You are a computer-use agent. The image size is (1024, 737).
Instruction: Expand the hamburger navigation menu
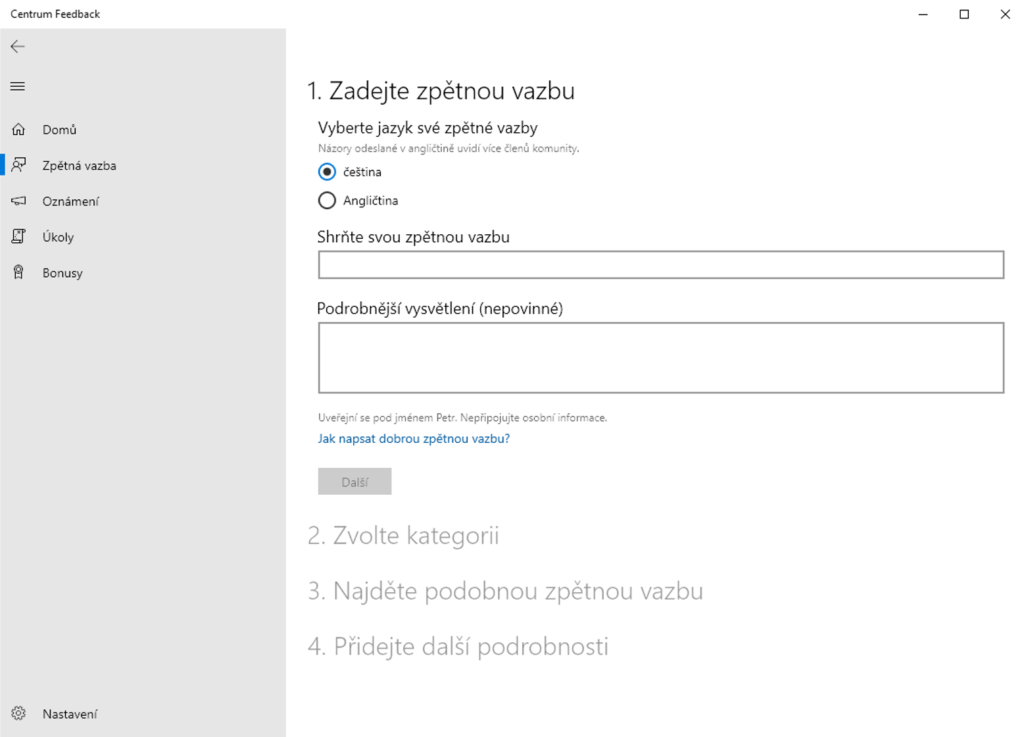tap(18, 86)
